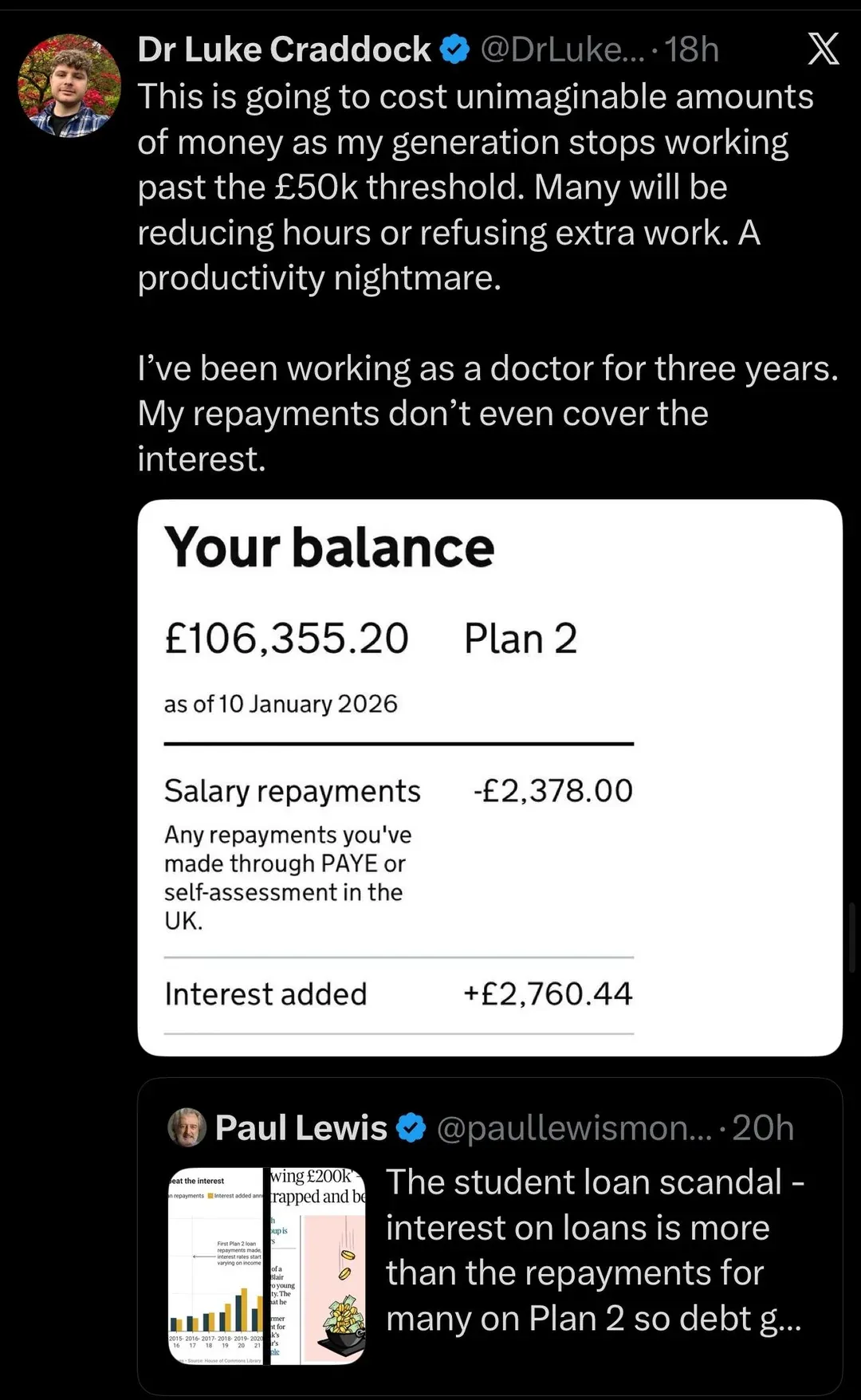Click the "productivity nightmare" tweet text
861x1400 pixels.
(x=319, y=277)
